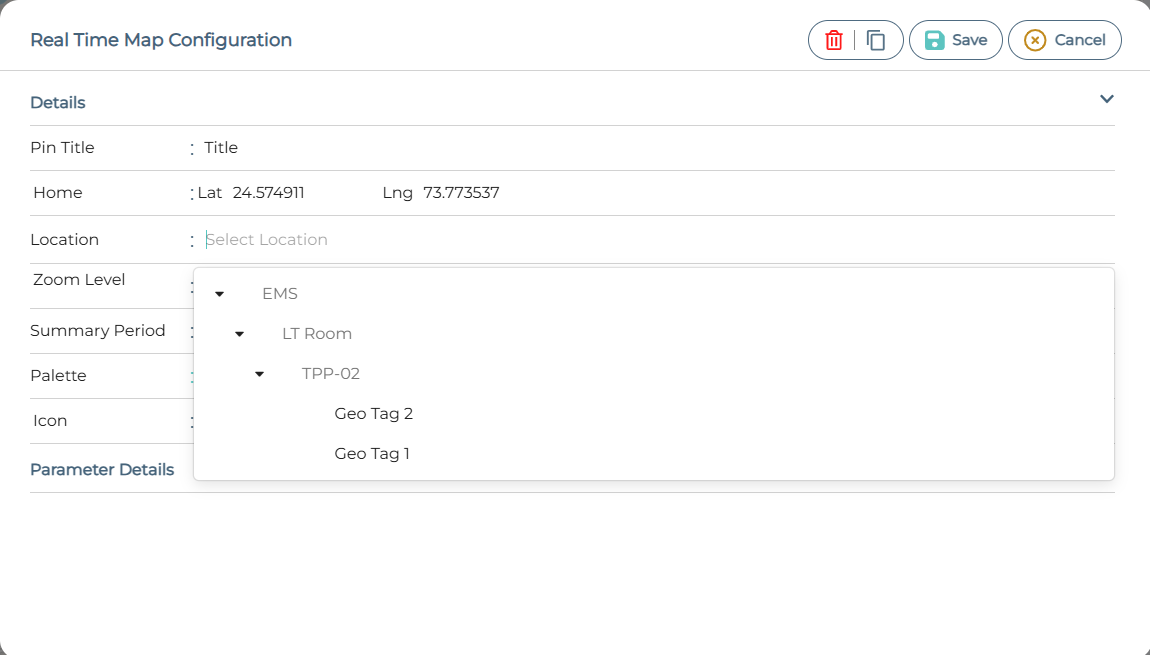Click the floppy disk icon in Save
Screen dimensions: 1150x655
pos(934,40)
